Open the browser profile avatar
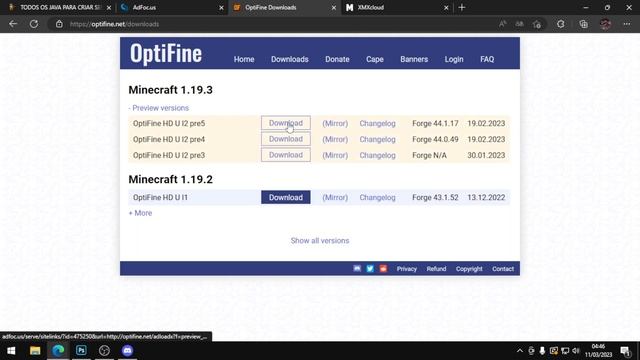 (x=605, y=24)
